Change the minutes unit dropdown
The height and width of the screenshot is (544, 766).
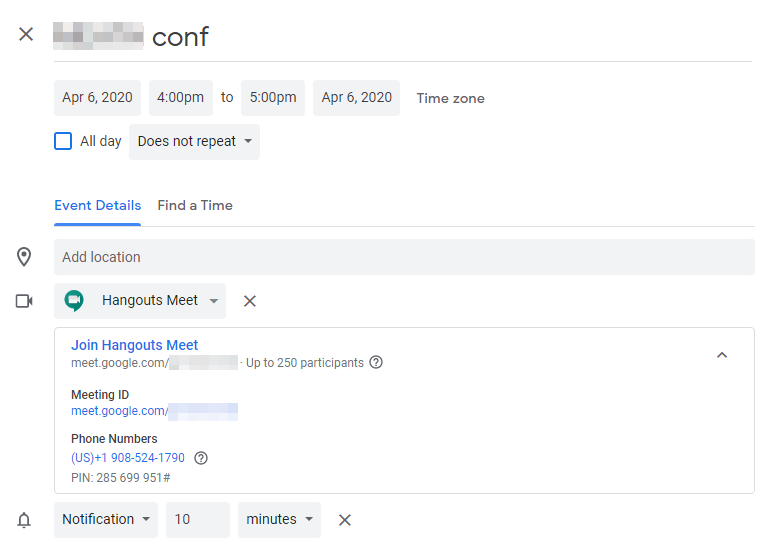click(x=279, y=520)
